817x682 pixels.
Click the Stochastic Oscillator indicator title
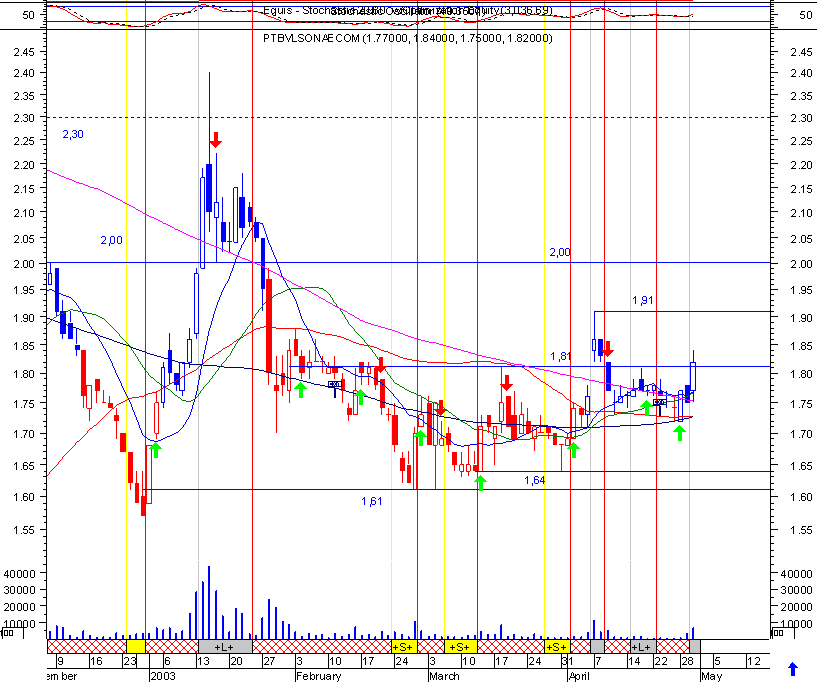(407, 10)
